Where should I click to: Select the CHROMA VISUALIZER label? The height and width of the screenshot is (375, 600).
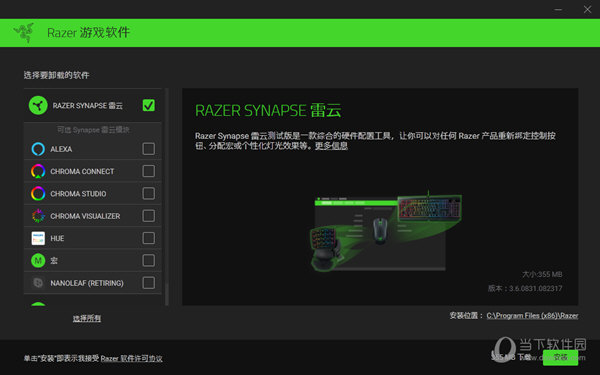(85, 216)
